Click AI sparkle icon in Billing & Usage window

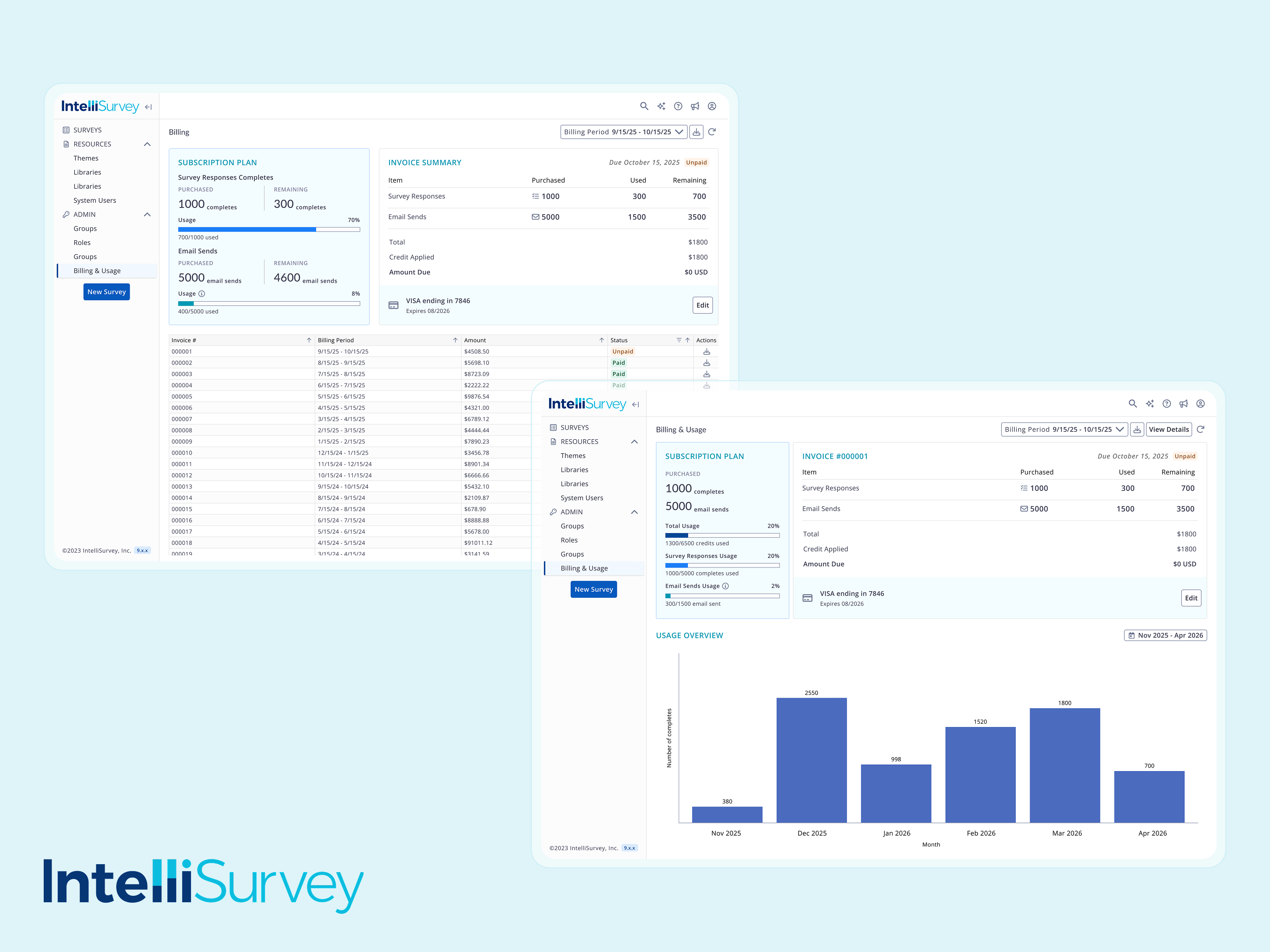pos(1150,403)
